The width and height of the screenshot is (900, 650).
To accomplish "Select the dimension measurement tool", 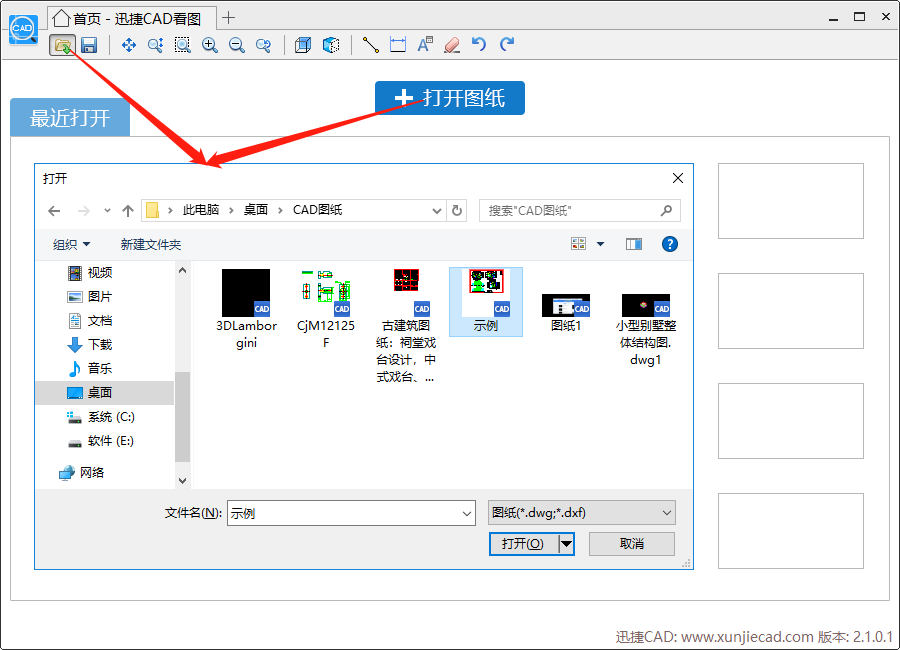I will coord(398,45).
